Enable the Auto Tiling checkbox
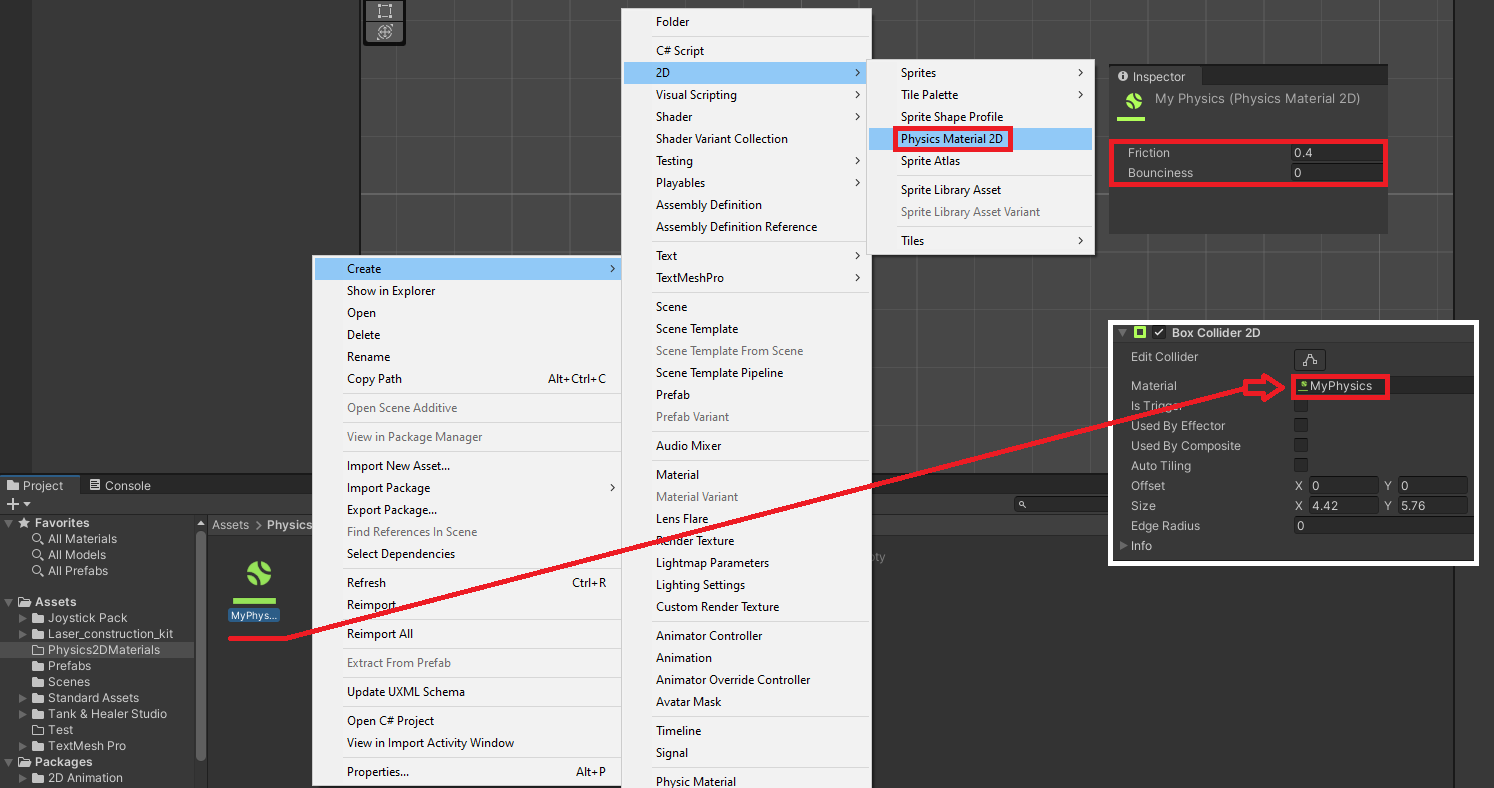This screenshot has height=788, width=1494. 1301,466
